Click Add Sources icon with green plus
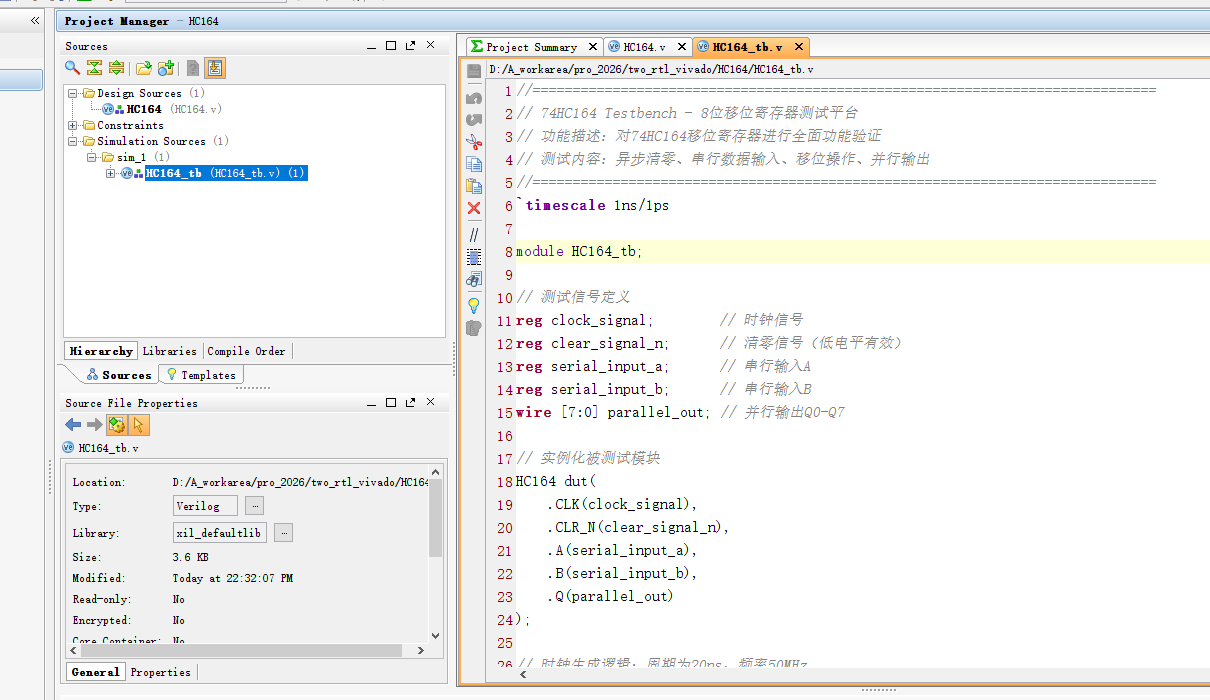The width and height of the screenshot is (1210, 700). pos(166,68)
